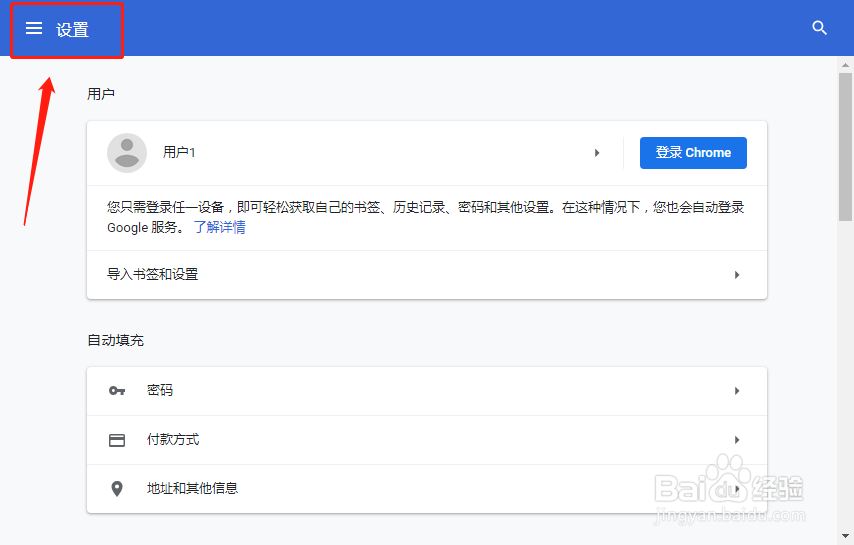The width and height of the screenshot is (854, 545).
Task: Click the 用户 section heading
Action: click(x=101, y=94)
